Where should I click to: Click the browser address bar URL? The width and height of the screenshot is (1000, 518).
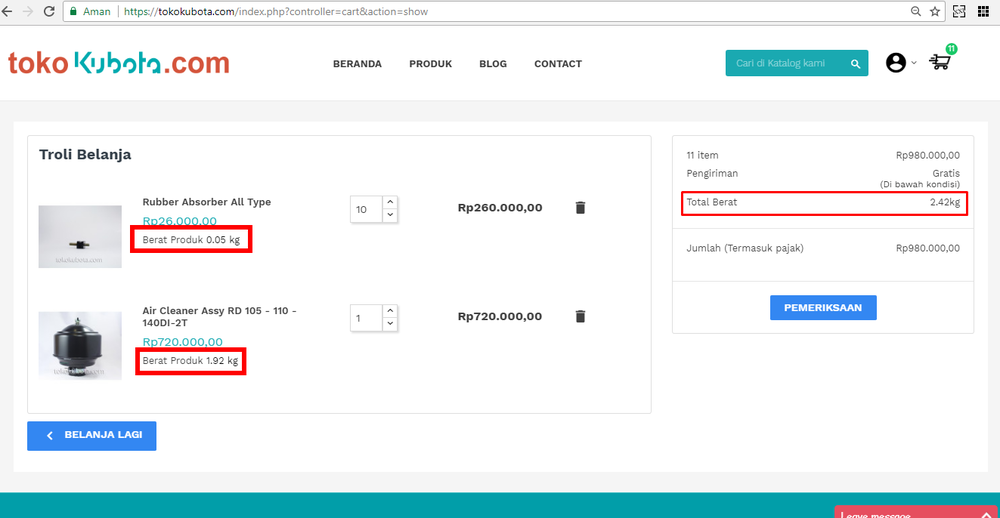276,11
